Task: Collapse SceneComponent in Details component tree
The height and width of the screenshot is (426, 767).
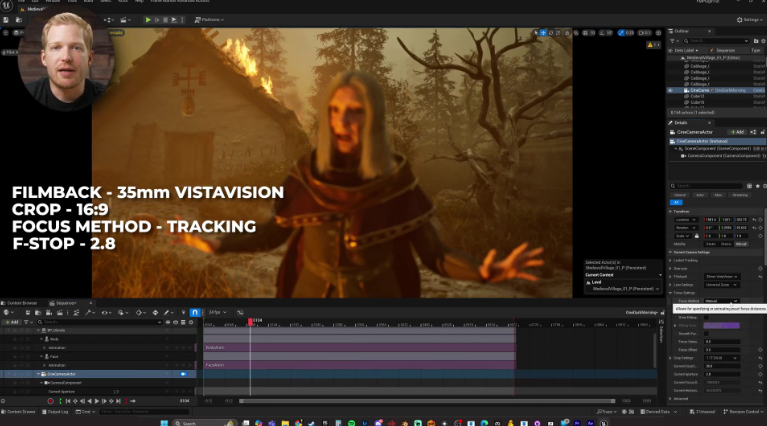Action: tap(676, 149)
